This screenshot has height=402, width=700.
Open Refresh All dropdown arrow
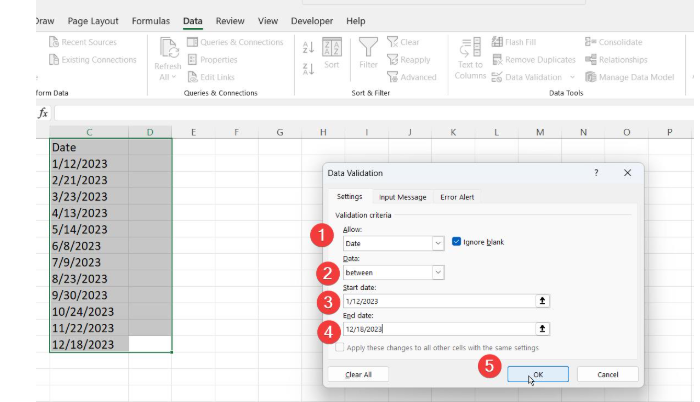click(174, 77)
